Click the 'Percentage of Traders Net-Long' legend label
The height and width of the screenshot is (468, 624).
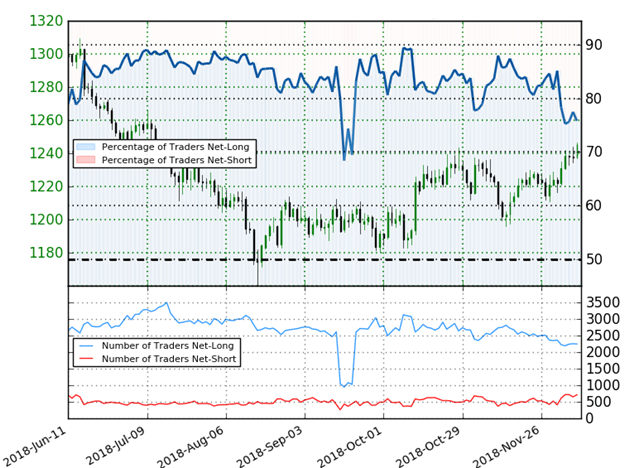tap(176, 147)
